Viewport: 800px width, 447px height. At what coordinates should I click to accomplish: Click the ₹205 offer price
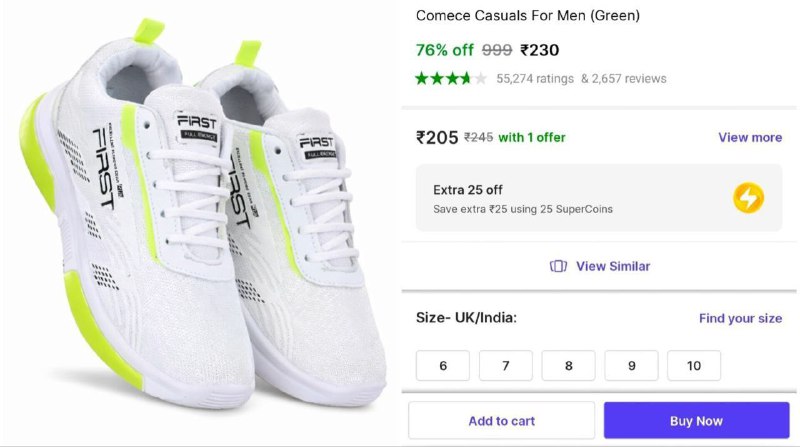[437, 138]
